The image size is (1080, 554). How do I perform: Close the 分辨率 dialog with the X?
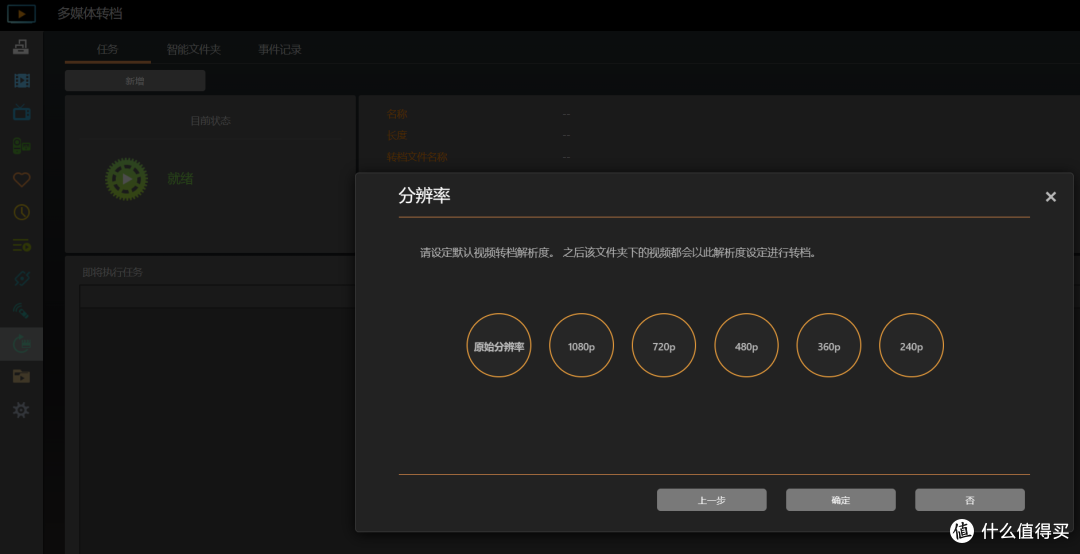click(1050, 197)
